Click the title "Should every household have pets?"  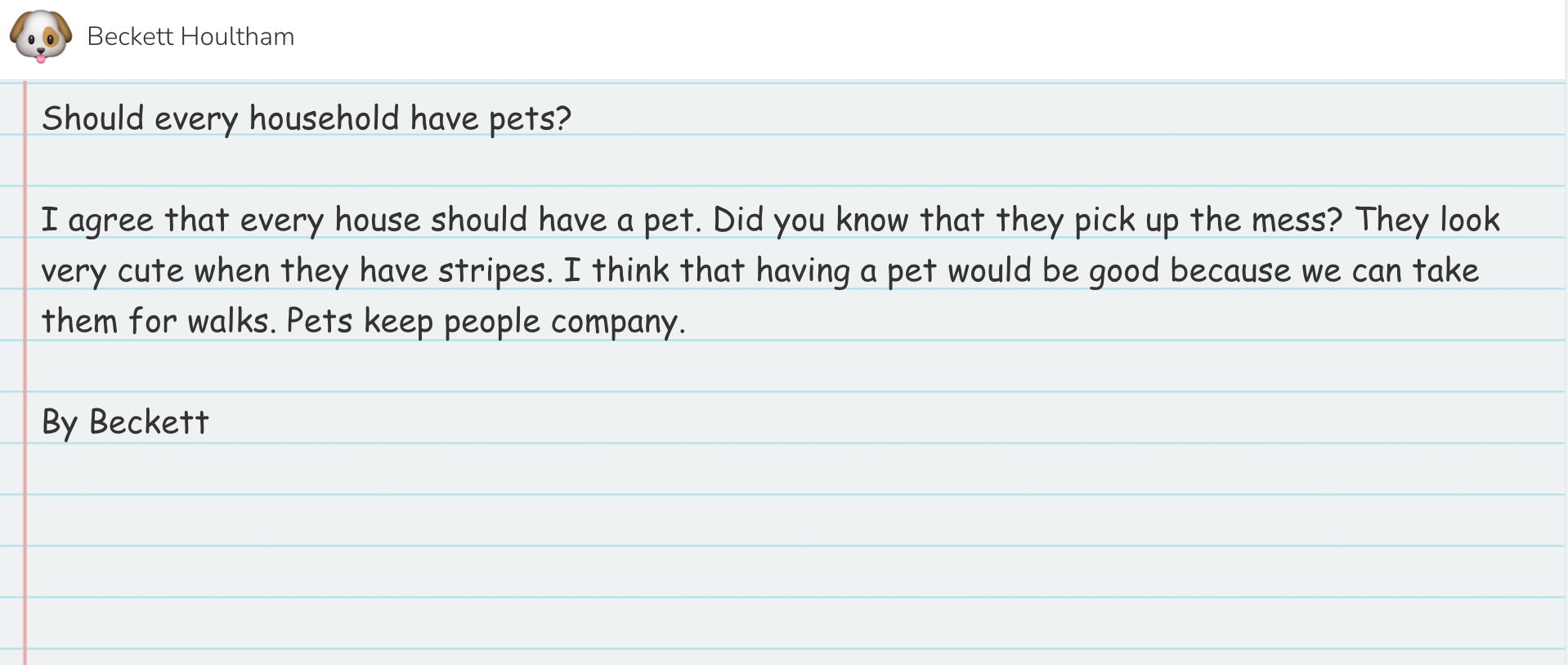[306, 118]
